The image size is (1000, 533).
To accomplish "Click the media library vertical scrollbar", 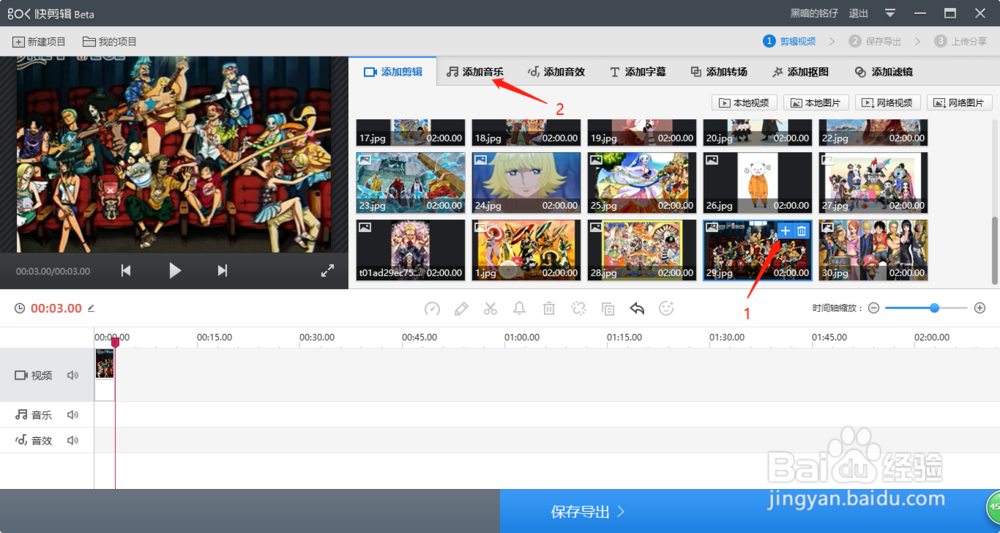I will [994, 251].
